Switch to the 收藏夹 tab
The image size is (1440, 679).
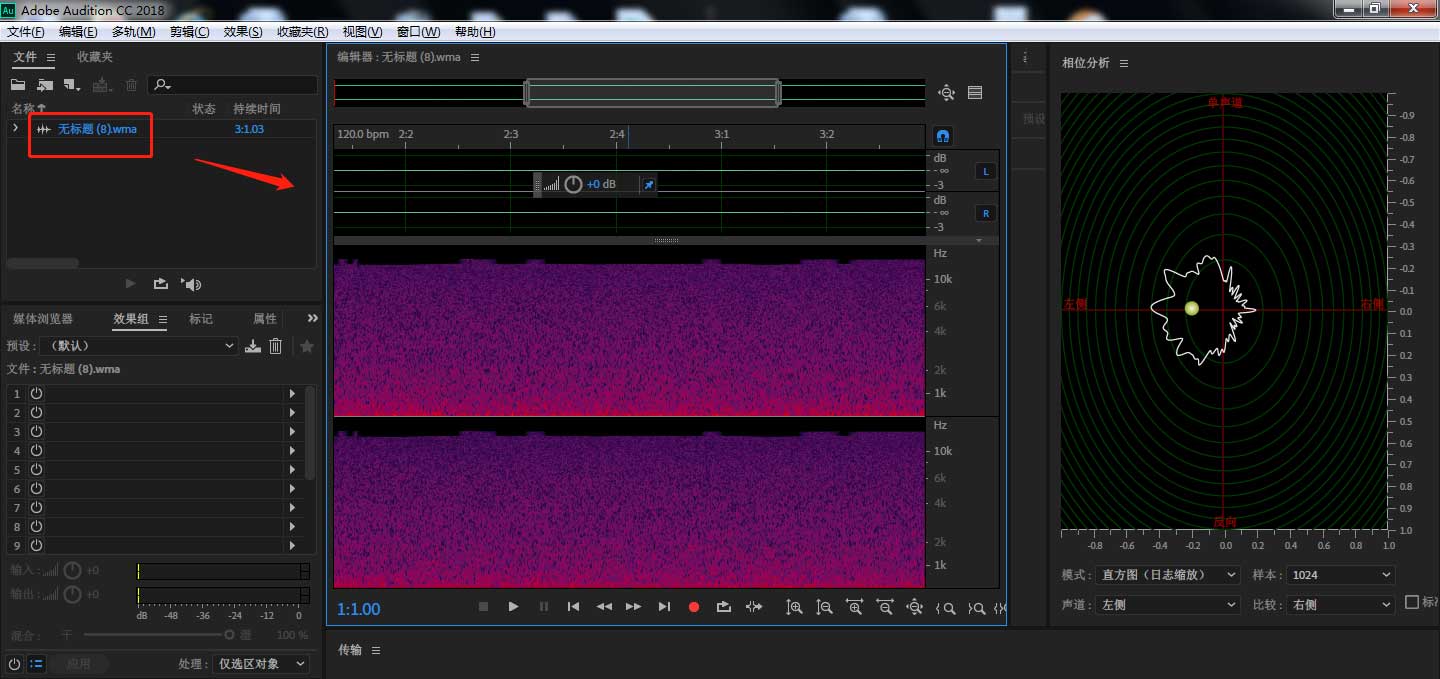[95, 57]
